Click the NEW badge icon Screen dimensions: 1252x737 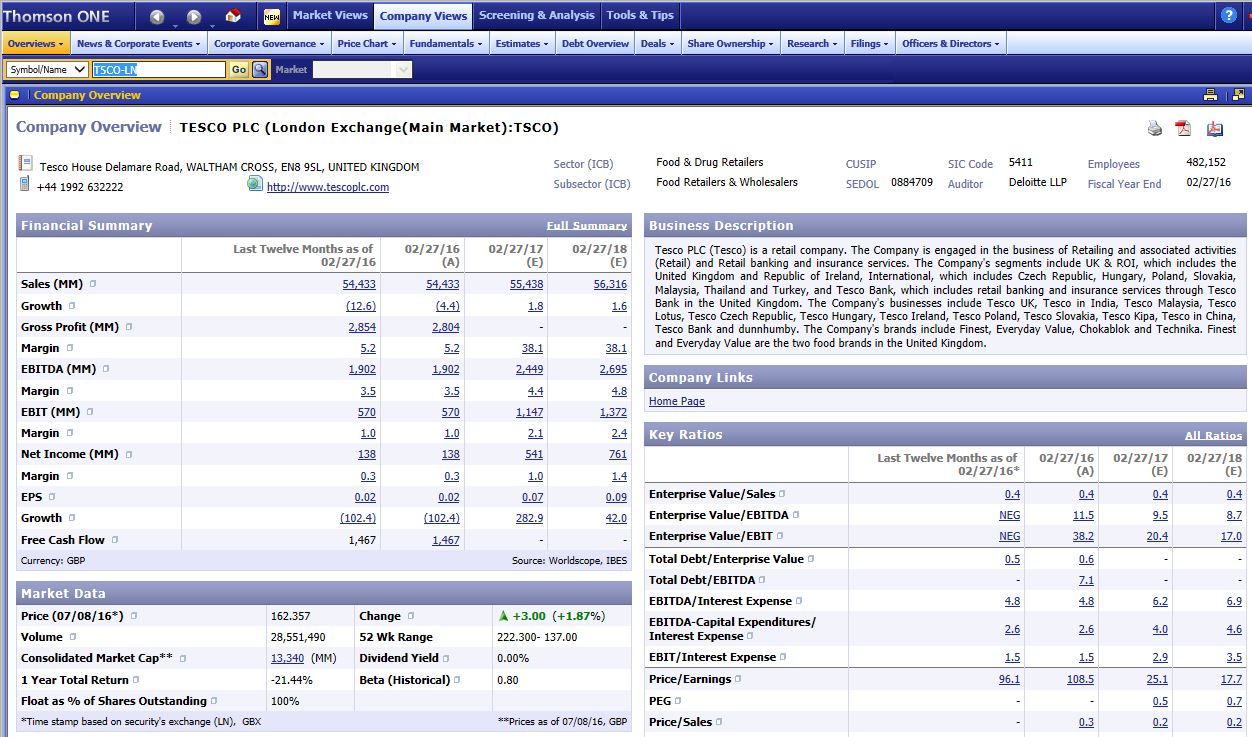click(x=271, y=16)
